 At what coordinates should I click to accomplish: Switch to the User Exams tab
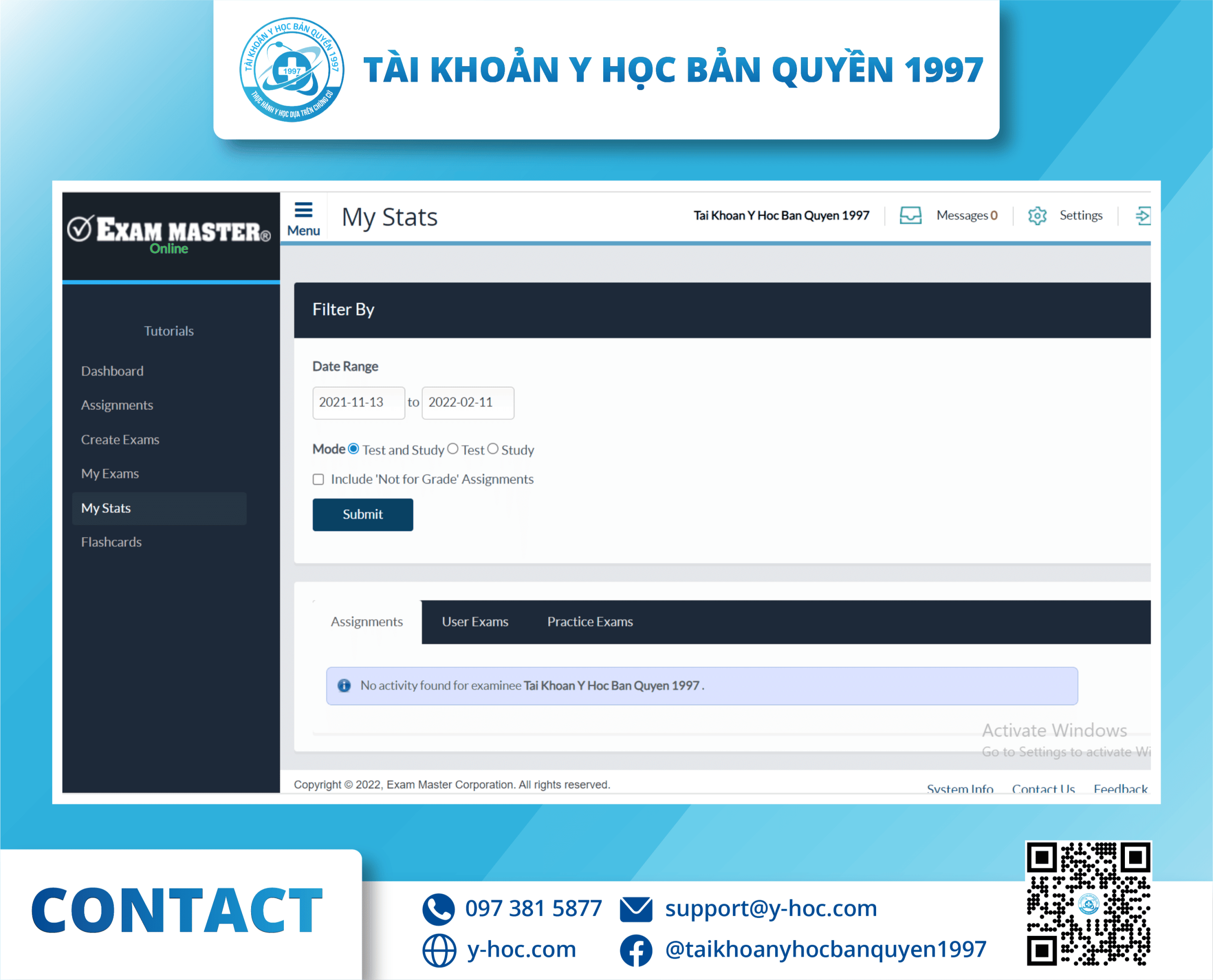pos(475,622)
